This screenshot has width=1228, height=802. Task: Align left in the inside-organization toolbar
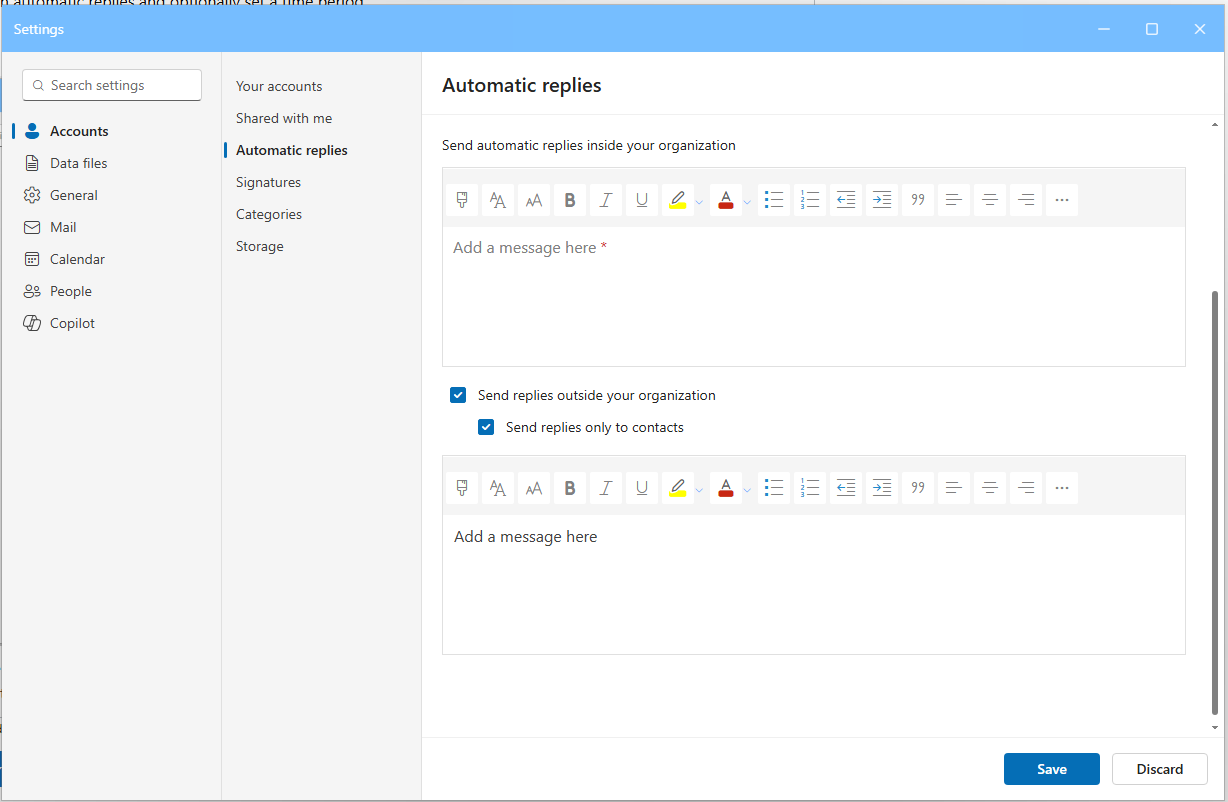tap(954, 200)
